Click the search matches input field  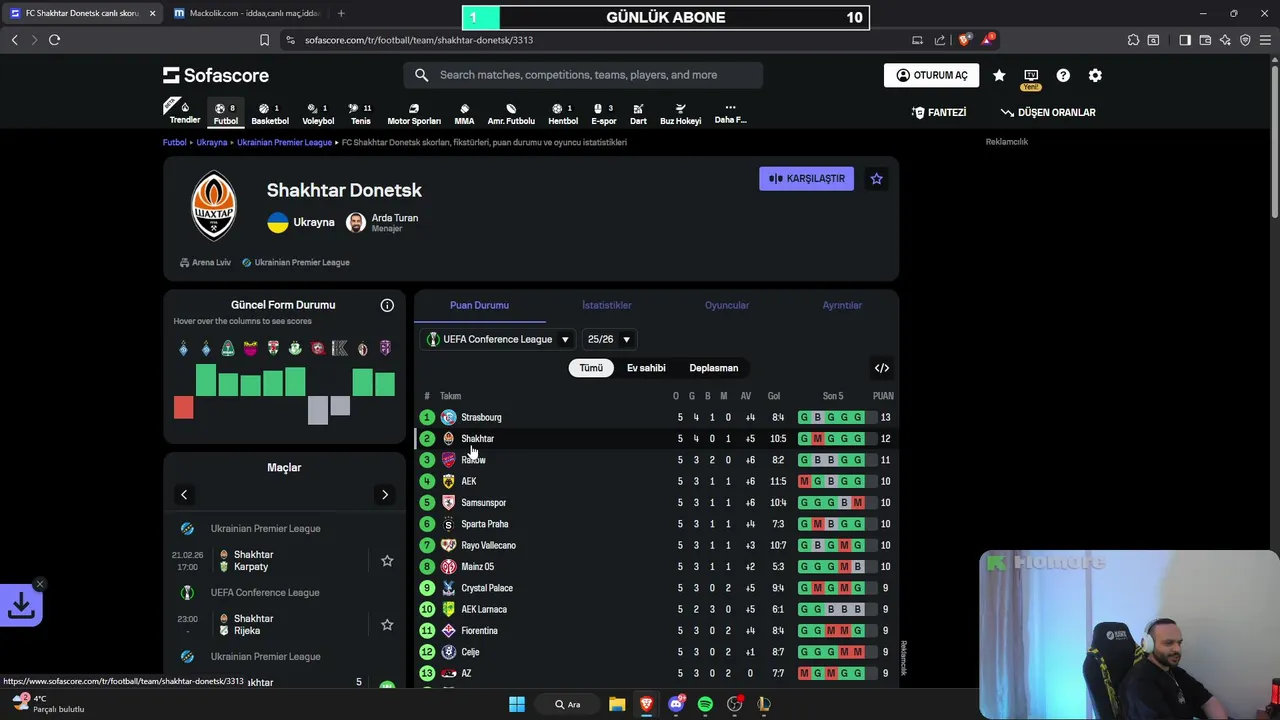(x=583, y=75)
